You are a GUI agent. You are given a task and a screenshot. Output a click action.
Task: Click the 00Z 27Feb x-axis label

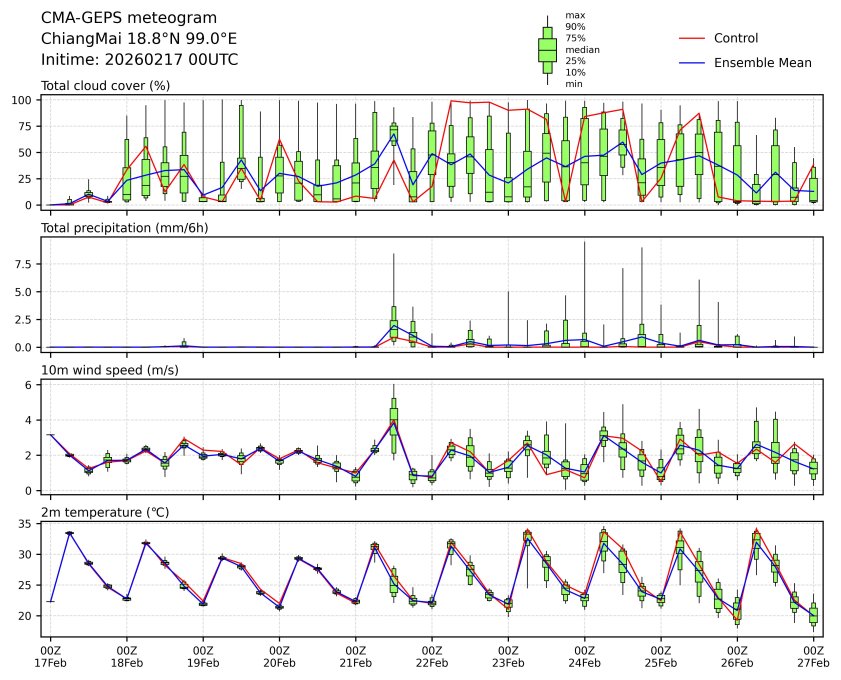(812, 656)
